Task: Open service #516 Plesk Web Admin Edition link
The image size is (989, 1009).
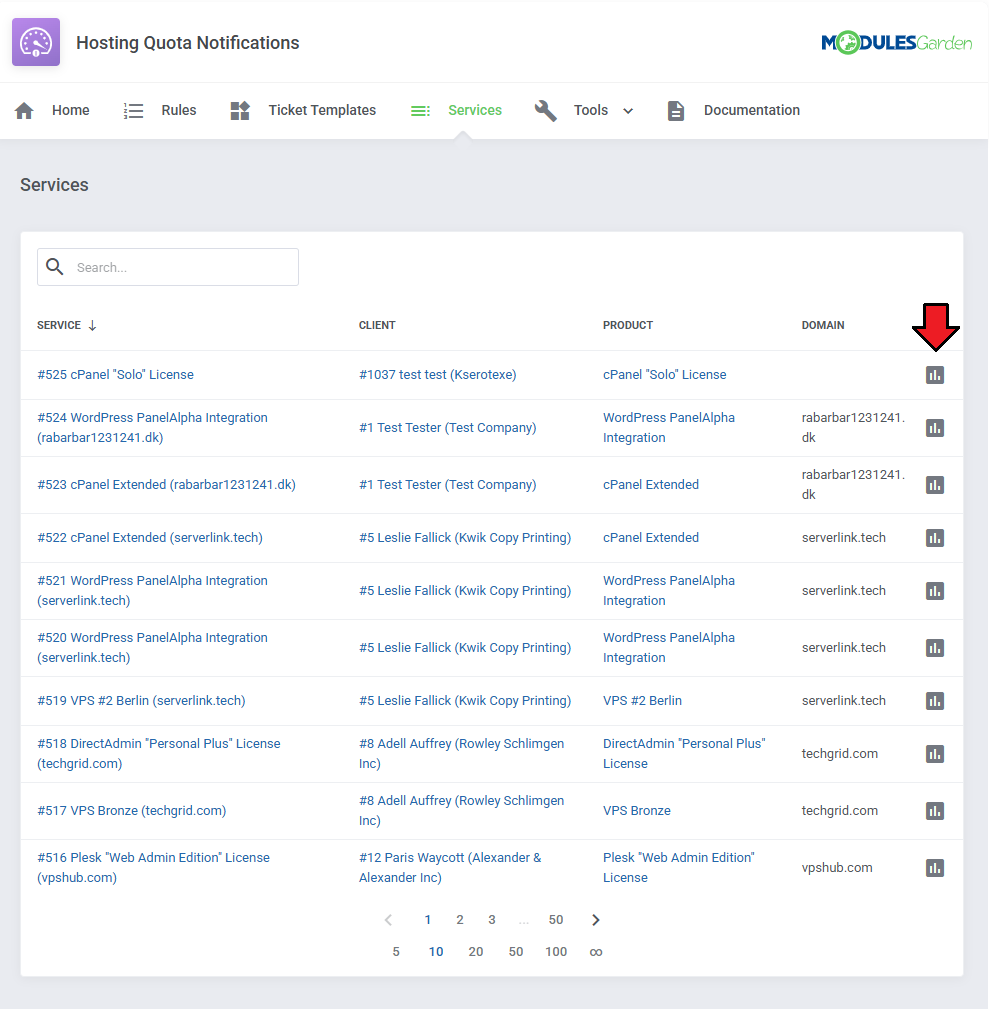Action: click(154, 867)
